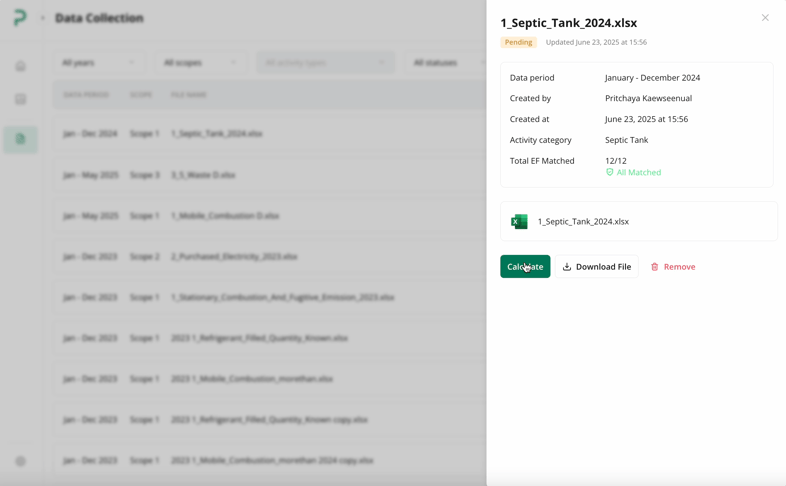Open the All activity types dropdown
Image resolution: width=786 pixels, height=486 pixels.
[x=325, y=63]
